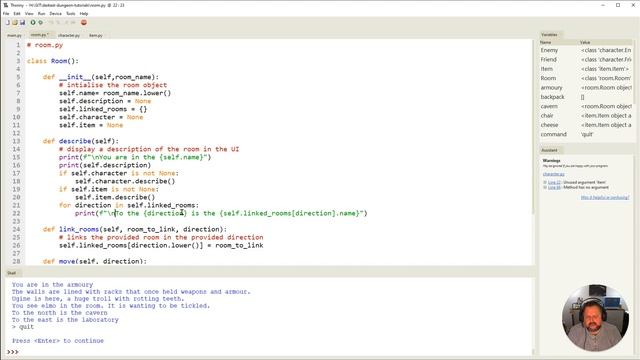Open the View menu
Image resolution: width=640 pixels, height=360 pixels.
coord(29,13)
